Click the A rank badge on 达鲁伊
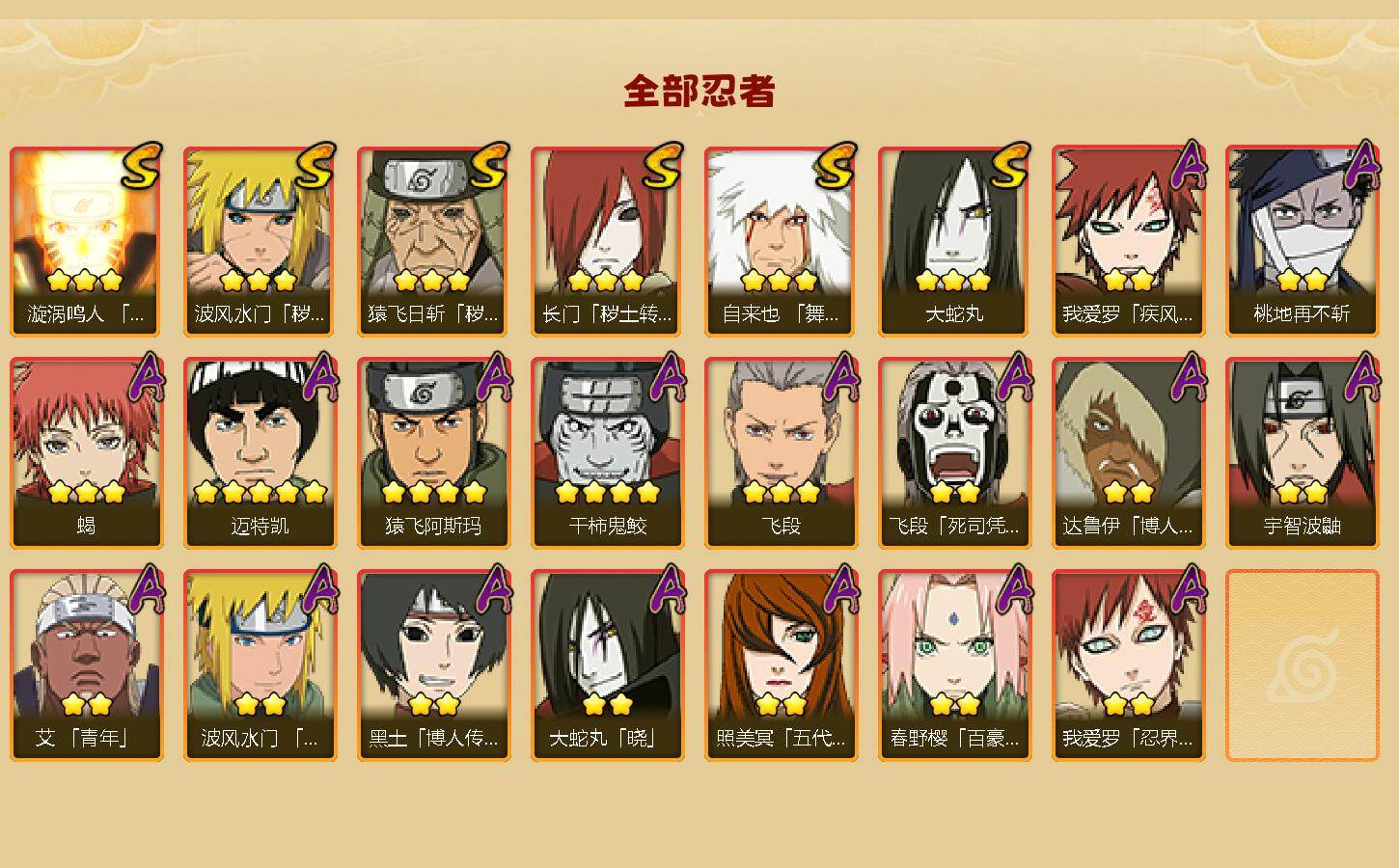 pos(1188,378)
